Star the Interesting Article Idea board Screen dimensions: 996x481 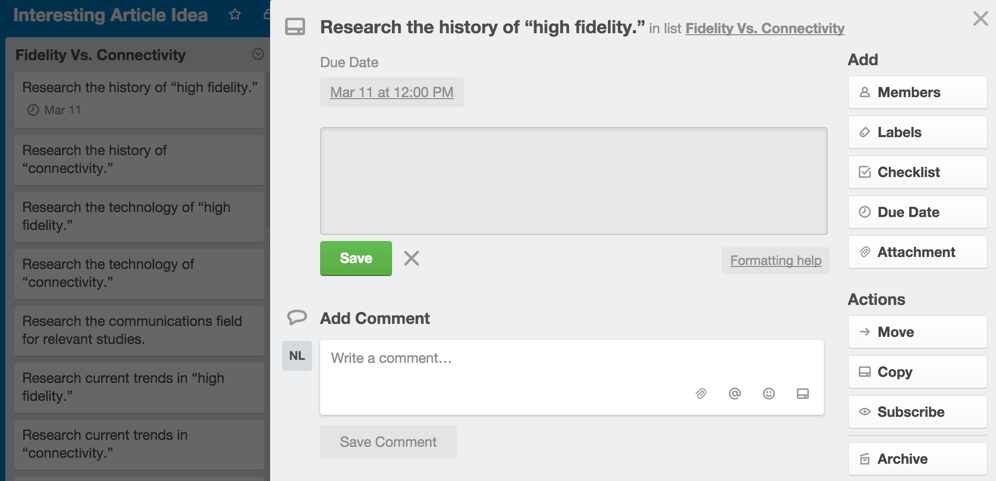235,15
